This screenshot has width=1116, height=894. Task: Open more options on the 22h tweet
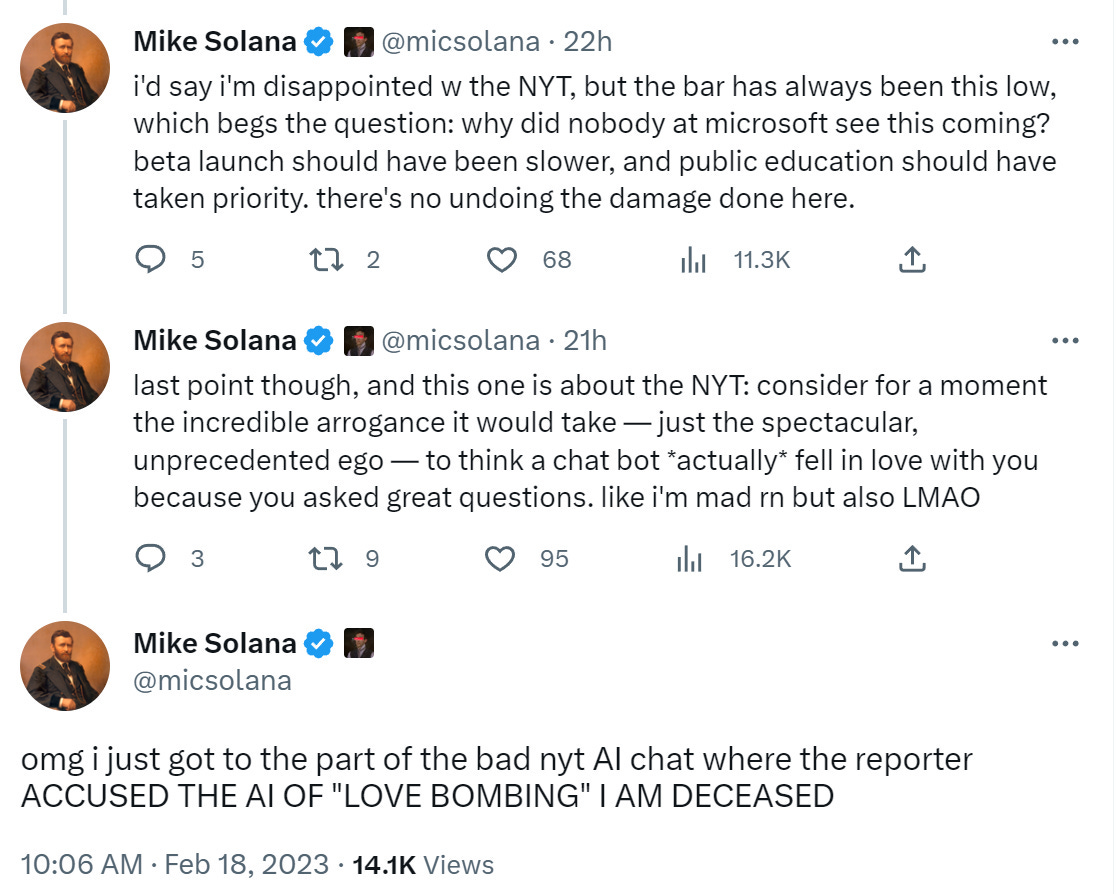pos(1066,42)
